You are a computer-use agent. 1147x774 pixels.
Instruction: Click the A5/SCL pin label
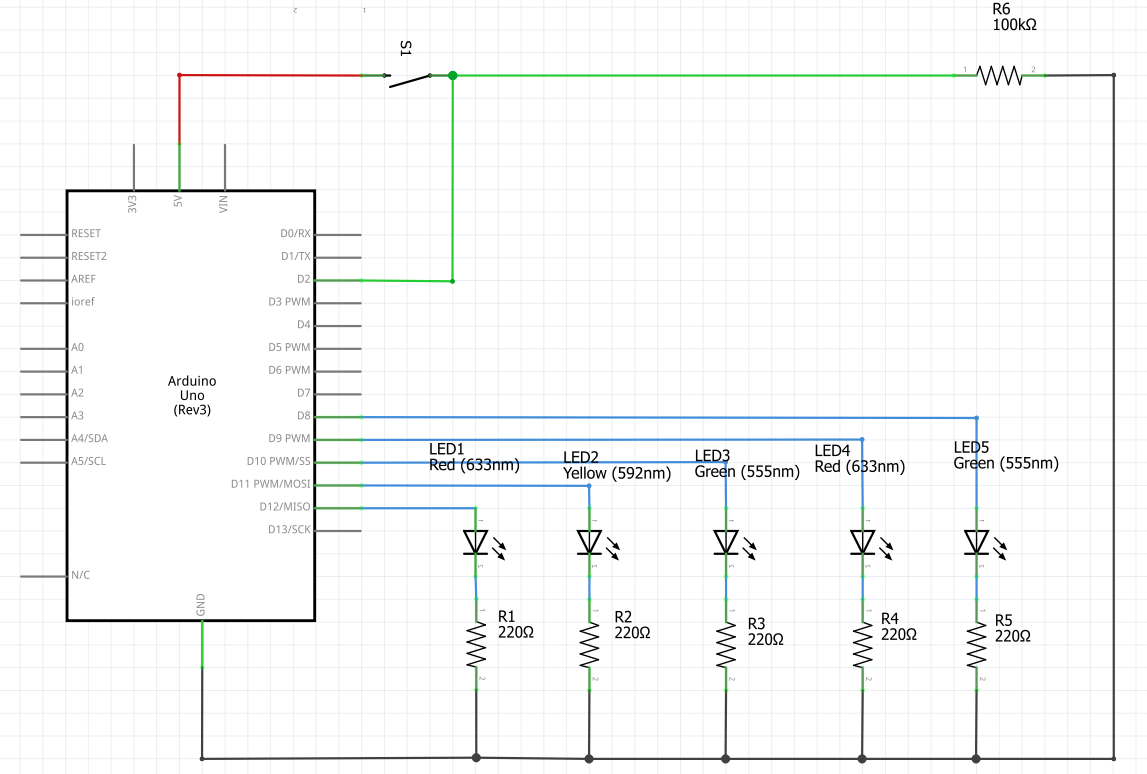pos(89,461)
